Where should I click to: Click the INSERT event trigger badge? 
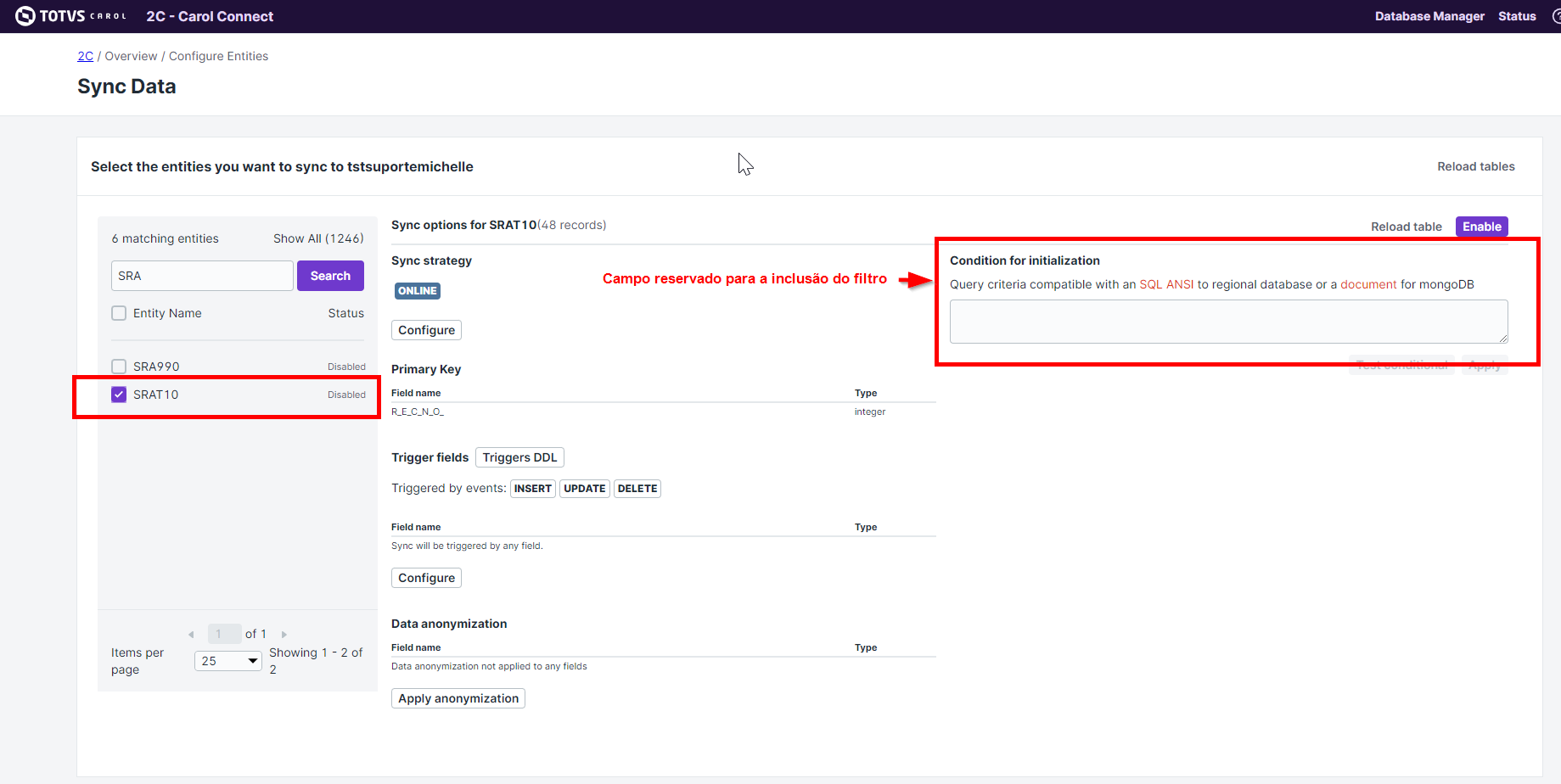tap(532, 488)
